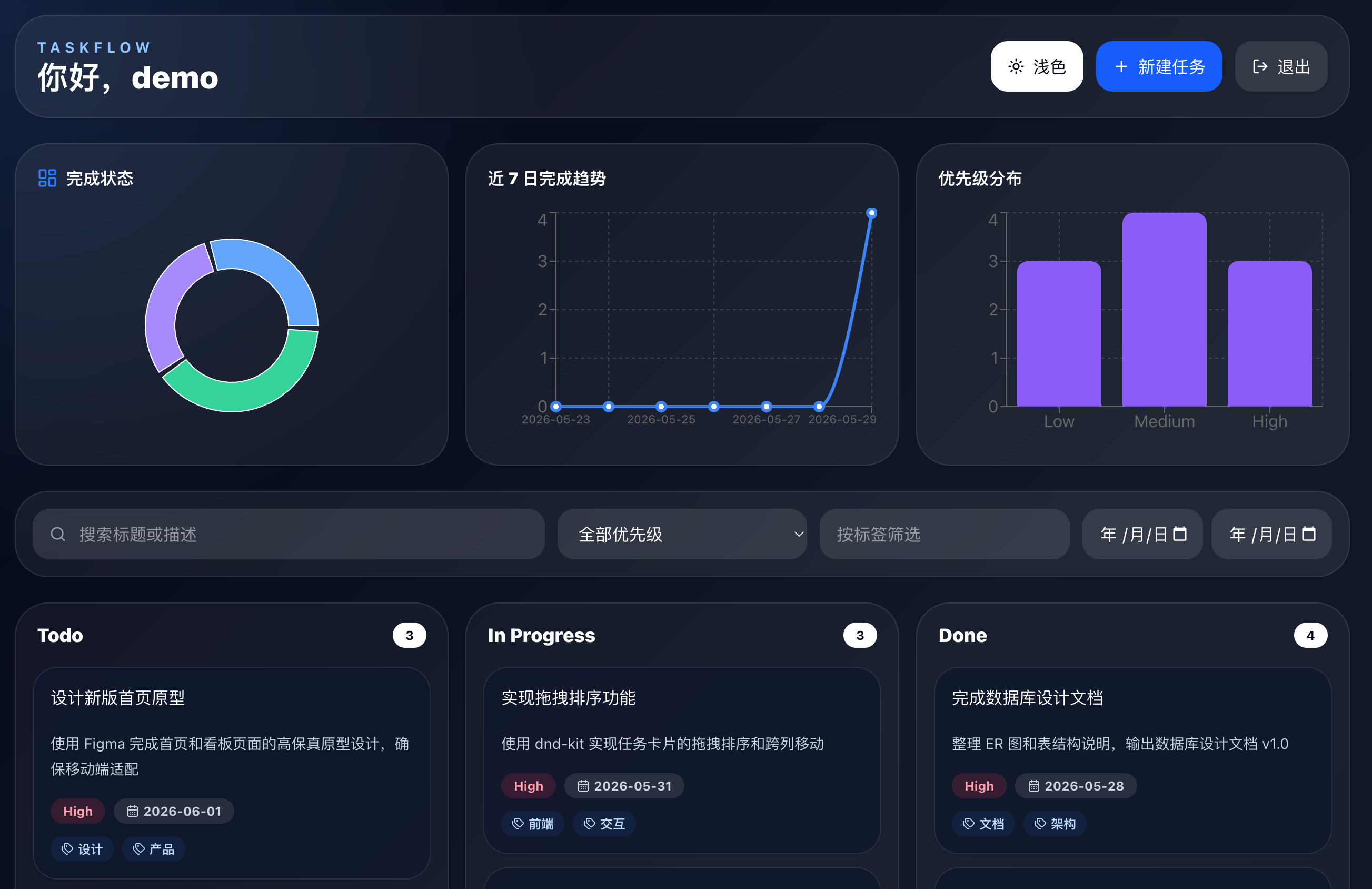Open the second 年/月/日 date picker
1372x889 pixels.
point(1271,534)
